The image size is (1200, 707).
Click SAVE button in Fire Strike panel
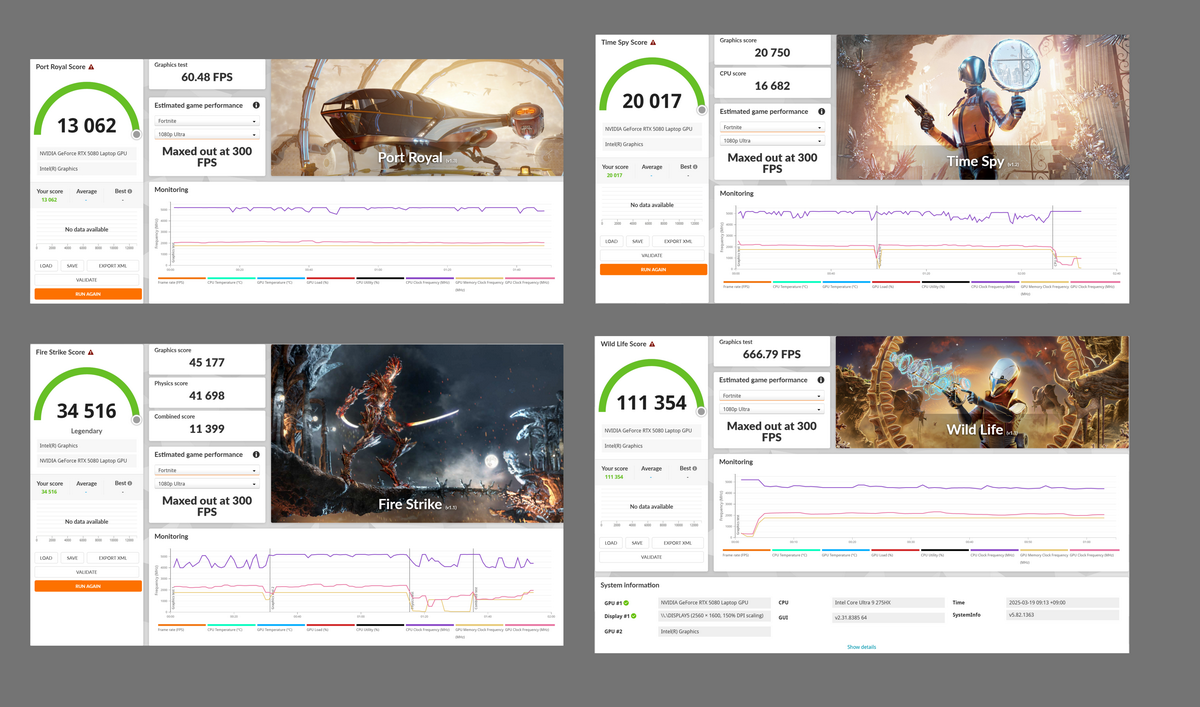73,558
